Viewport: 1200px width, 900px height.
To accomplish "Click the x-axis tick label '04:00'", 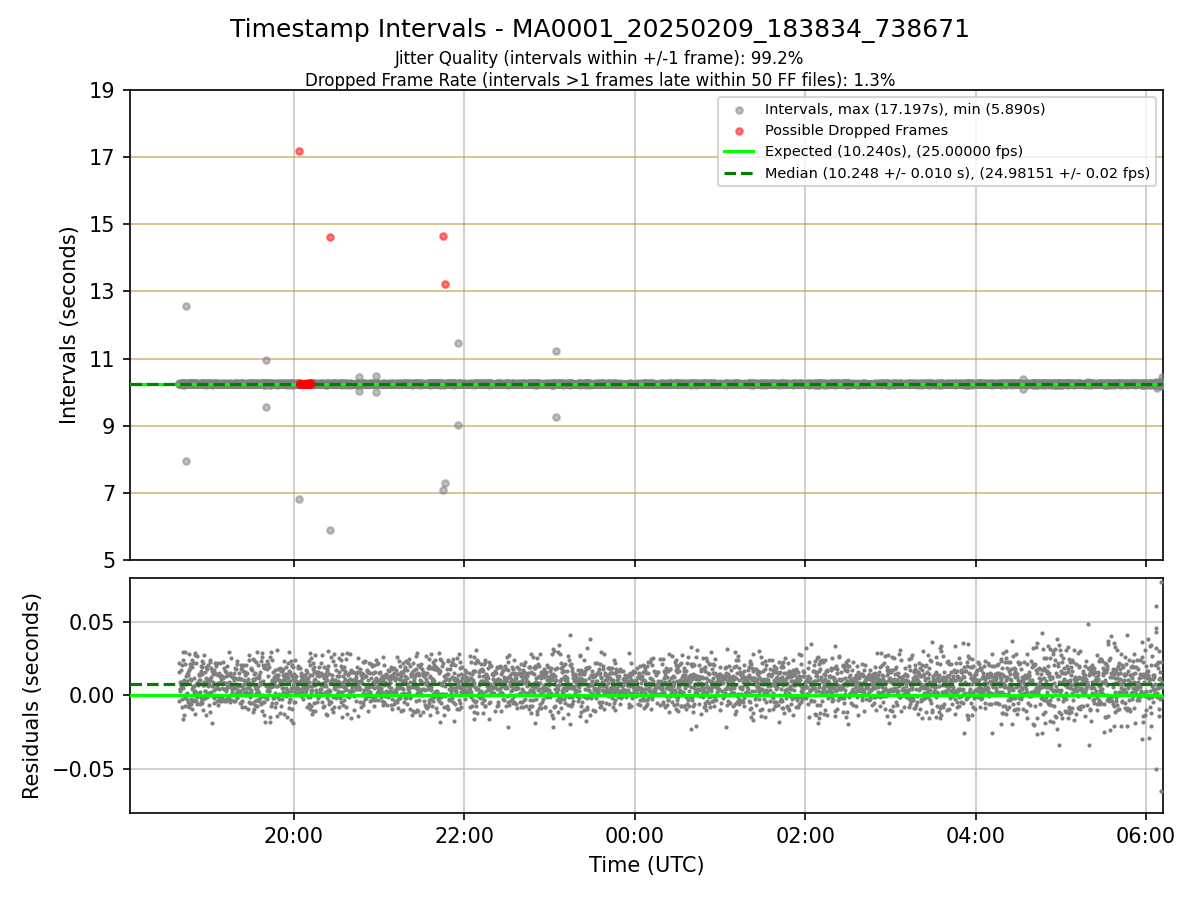I will coord(976,834).
